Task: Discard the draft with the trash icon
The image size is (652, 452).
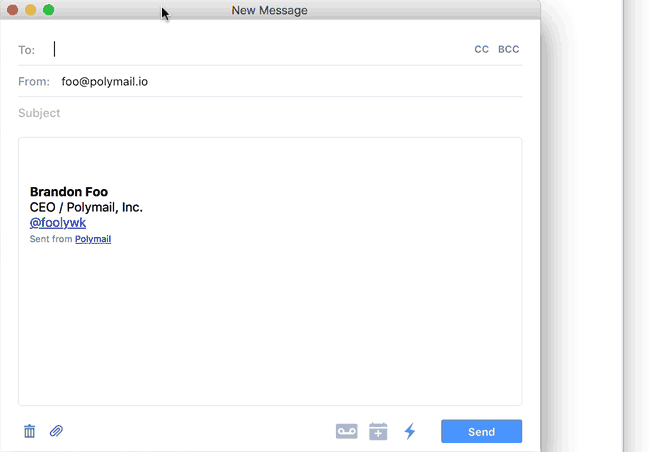Action: pos(29,431)
